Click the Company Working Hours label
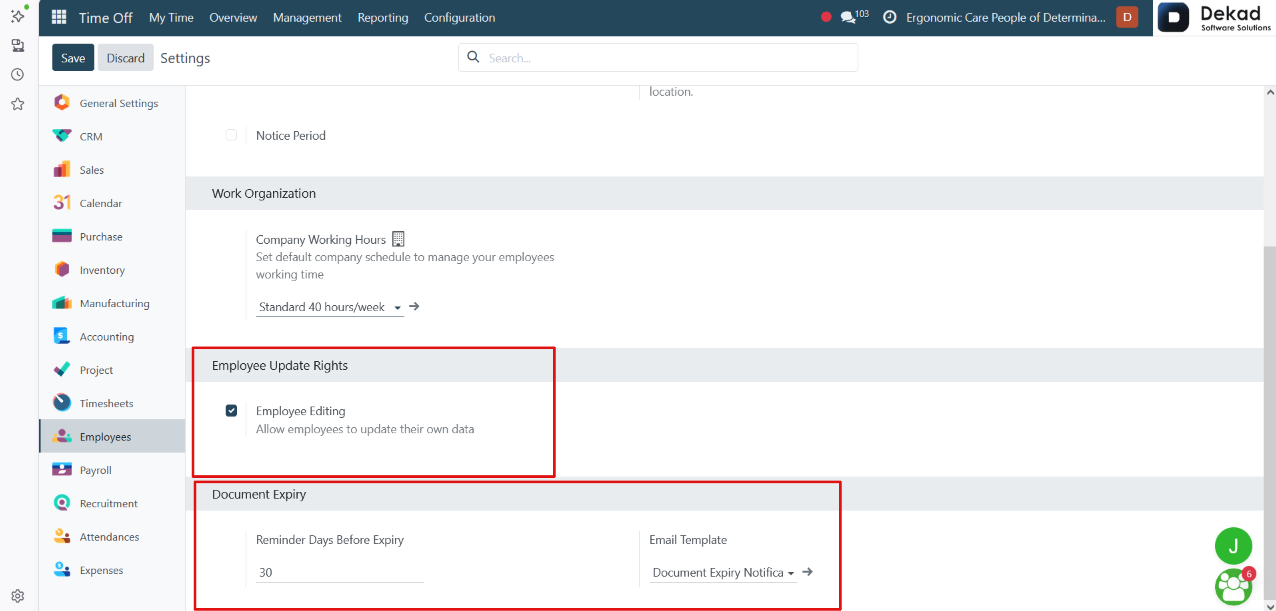Image resolution: width=1276 pixels, height=611 pixels. coord(321,240)
